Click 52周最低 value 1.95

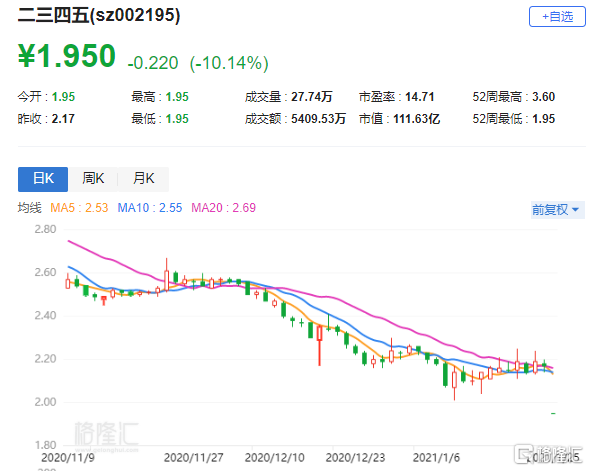coord(543,119)
